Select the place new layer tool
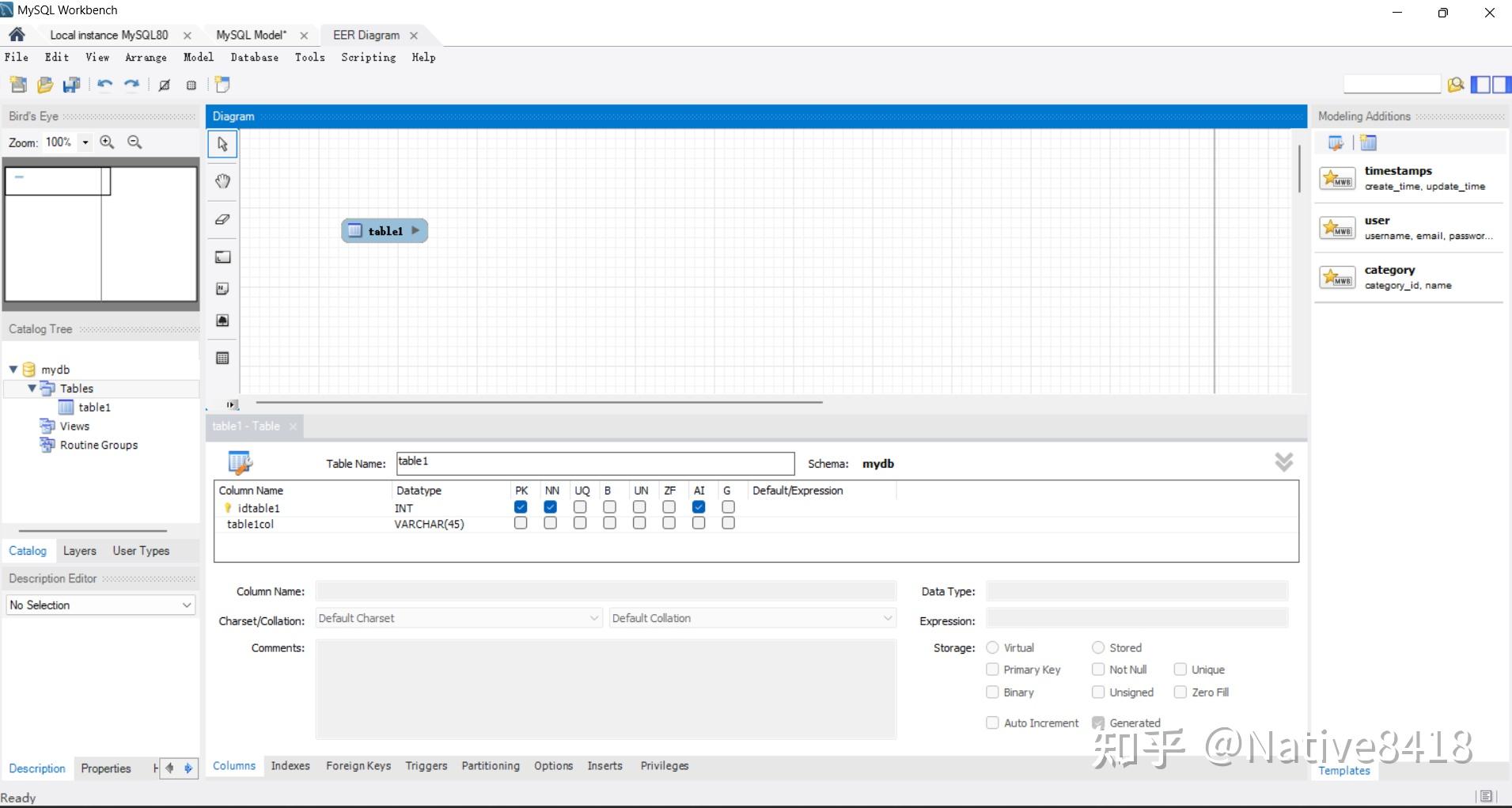 click(x=222, y=256)
